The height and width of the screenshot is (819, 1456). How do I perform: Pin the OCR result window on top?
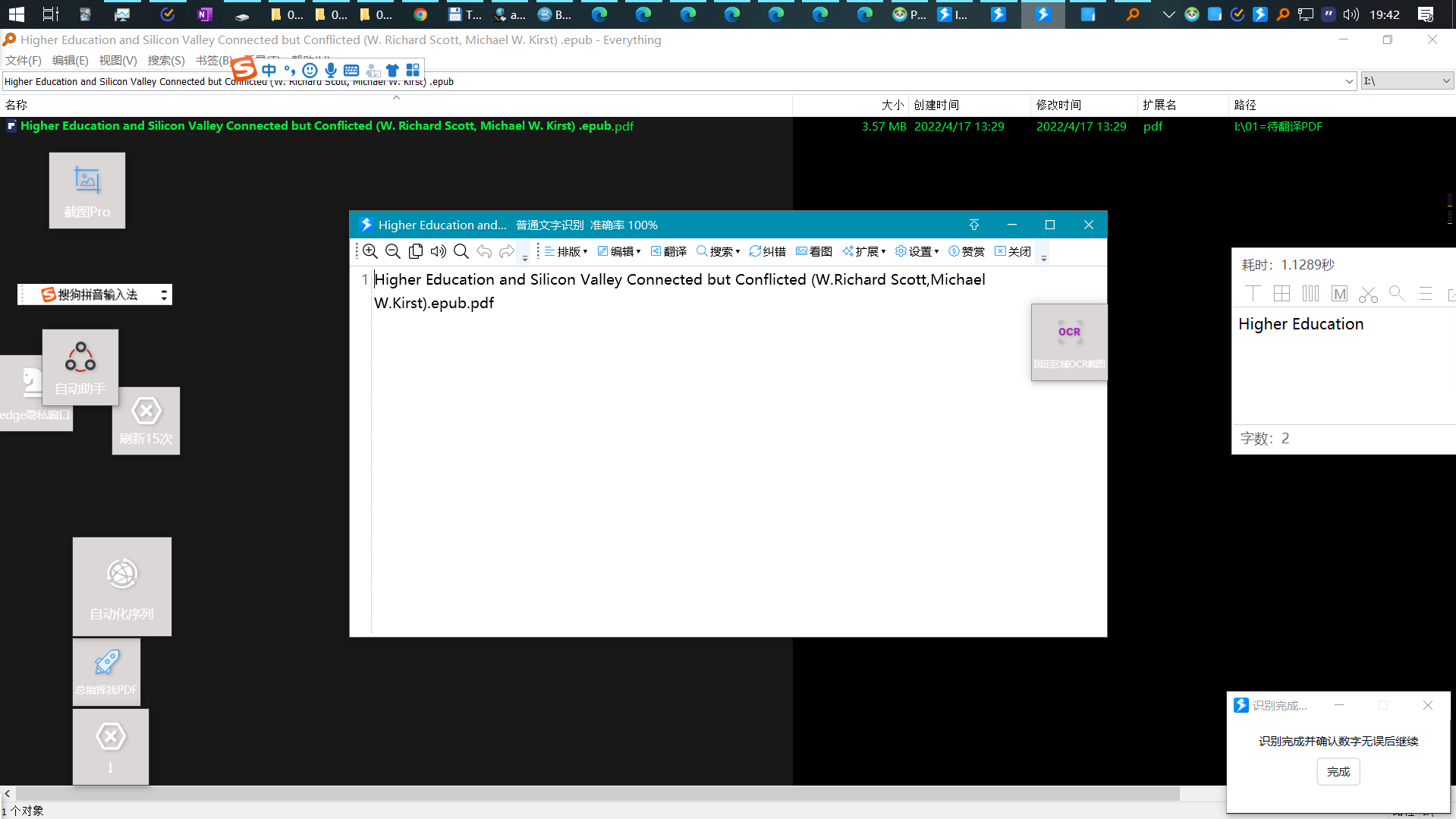pos(974,225)
